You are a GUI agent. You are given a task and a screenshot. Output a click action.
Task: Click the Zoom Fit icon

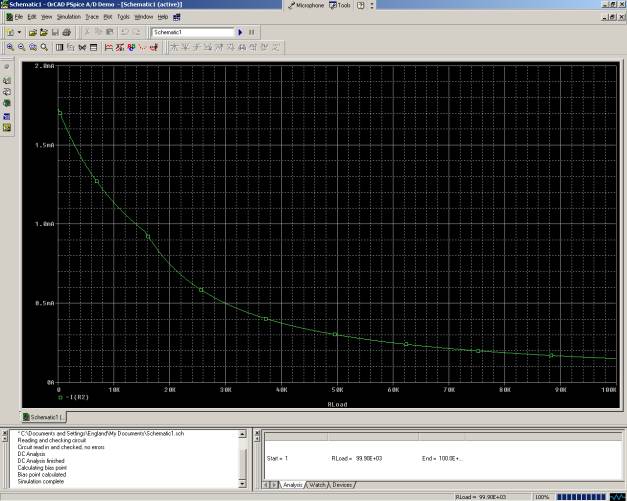45,47
